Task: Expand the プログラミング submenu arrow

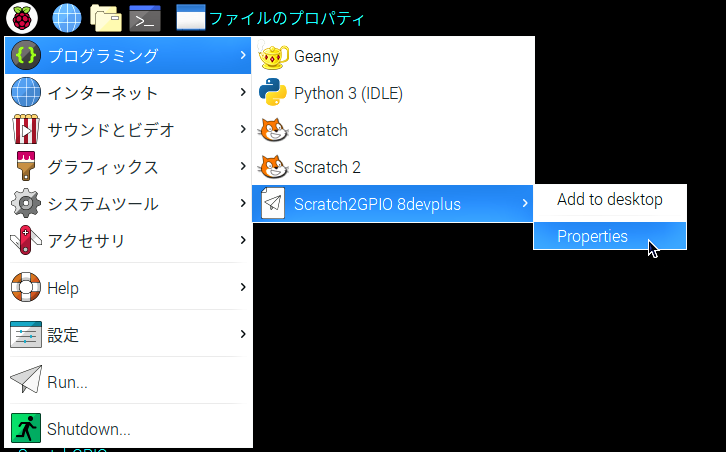Action: (243, 55)
